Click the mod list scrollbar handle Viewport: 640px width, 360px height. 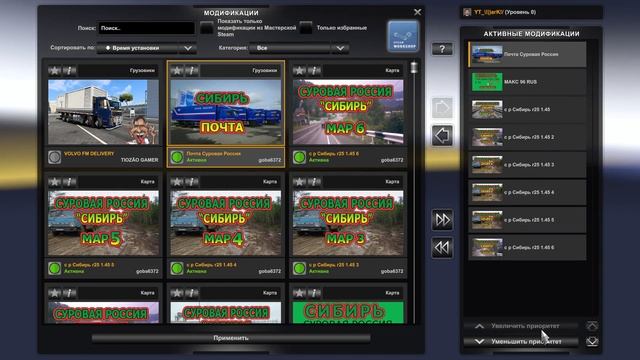coord(414,67)
